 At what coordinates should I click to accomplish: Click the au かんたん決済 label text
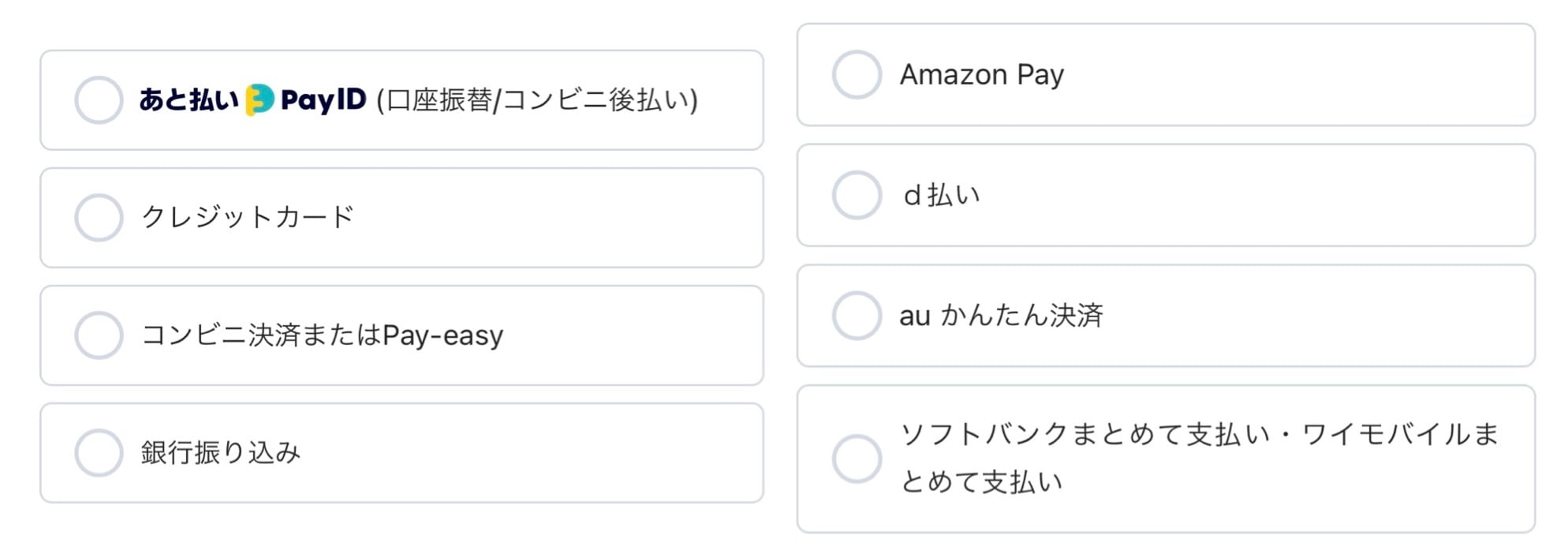click(x=1002, y=316)
